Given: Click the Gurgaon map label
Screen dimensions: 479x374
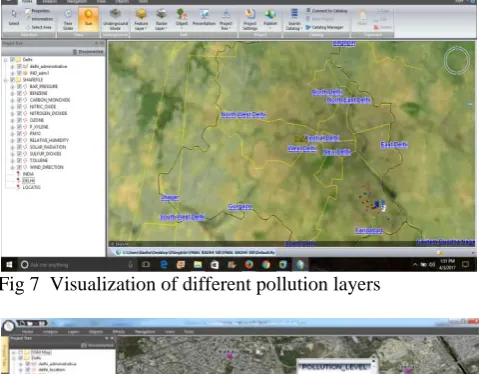Looking at the screenshot, I should coord(240,207).
